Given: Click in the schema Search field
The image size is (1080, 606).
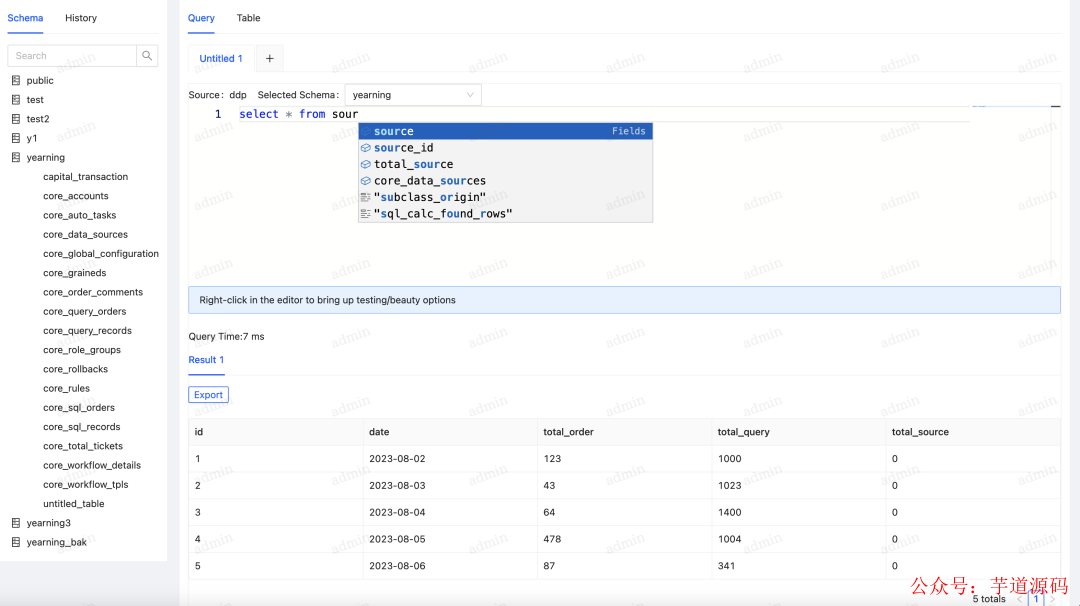Looking at the screenshot, I should [x=72, y=56].
